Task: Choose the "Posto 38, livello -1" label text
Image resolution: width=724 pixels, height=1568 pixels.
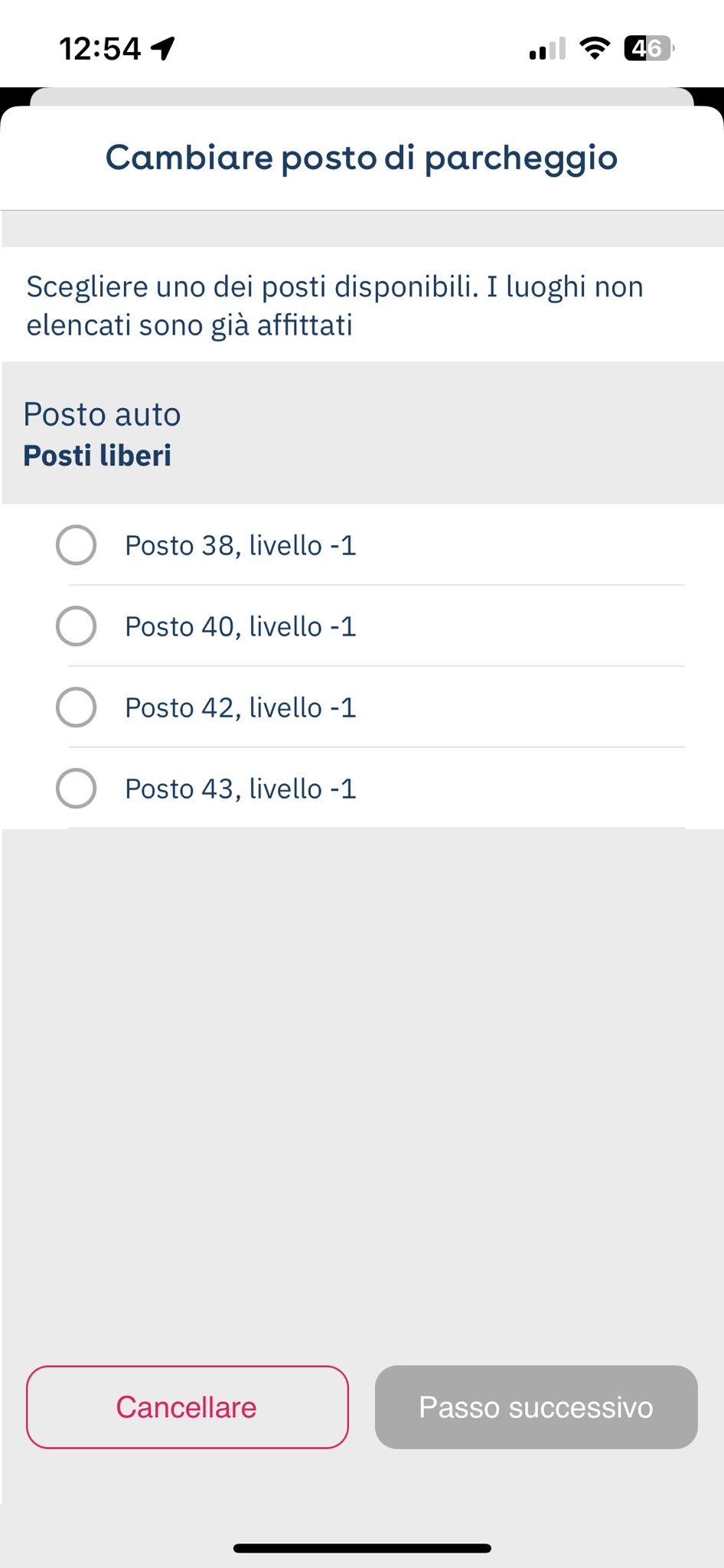Action: click(241, 546)
